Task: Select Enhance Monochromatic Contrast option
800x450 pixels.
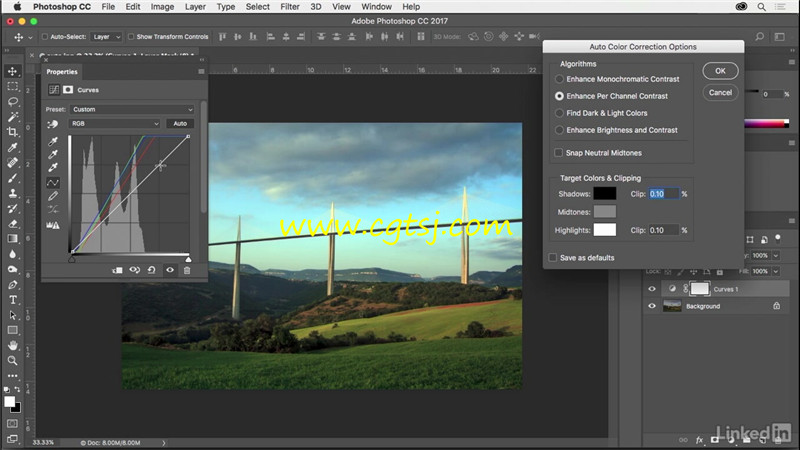Action: [559, 79]
